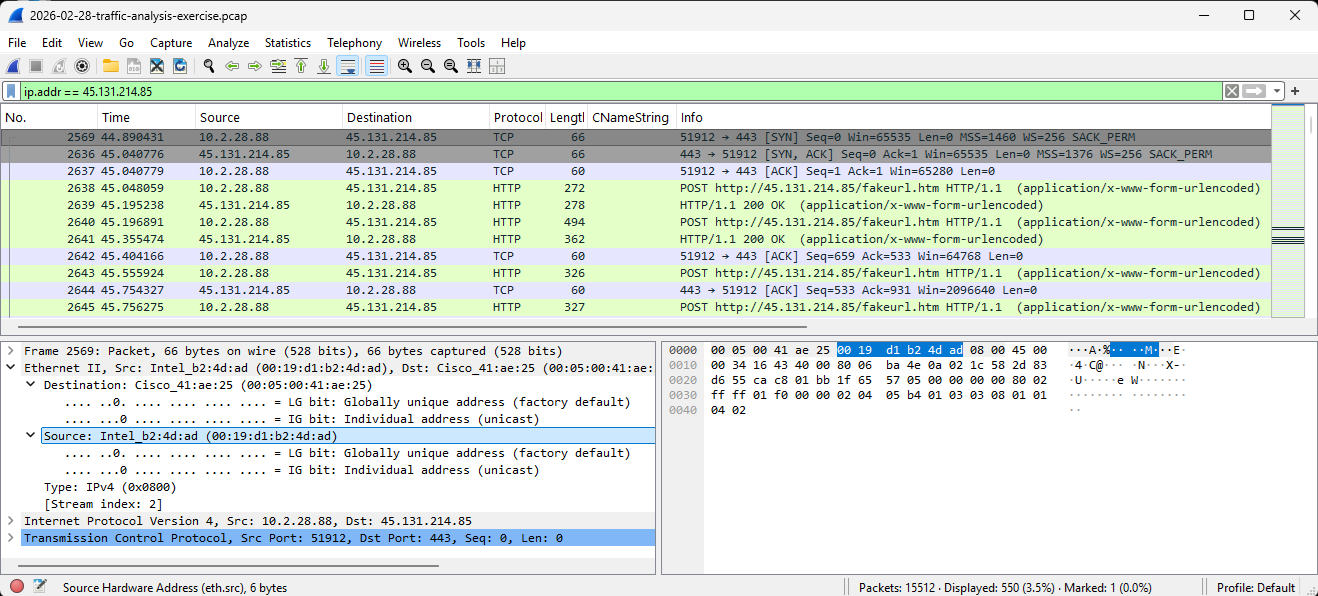Viewport: 1318px width, 596px height.
Task: Collapse the Ethernet II tree node
Action: [11, 368]
